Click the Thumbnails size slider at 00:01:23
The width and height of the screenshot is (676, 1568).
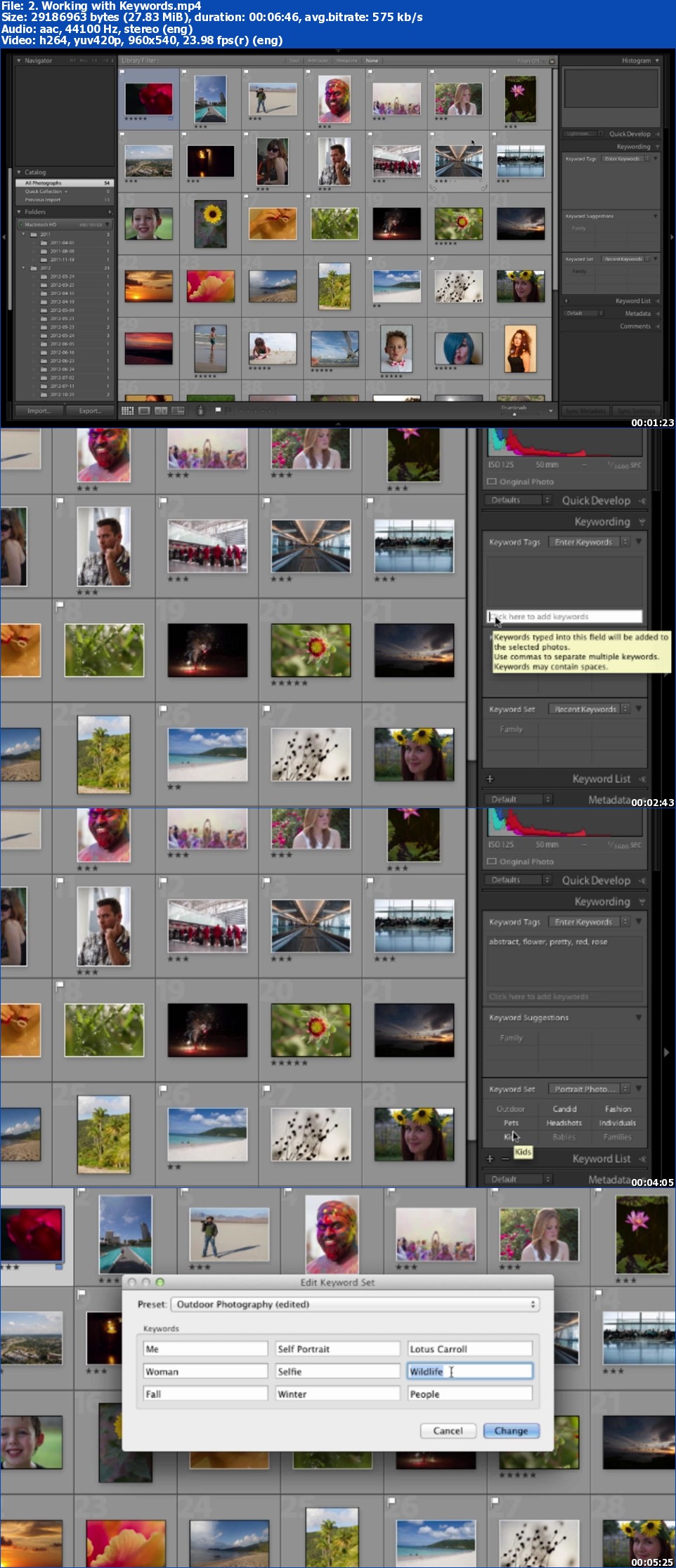pyautogui.click(x=514, y=414)
